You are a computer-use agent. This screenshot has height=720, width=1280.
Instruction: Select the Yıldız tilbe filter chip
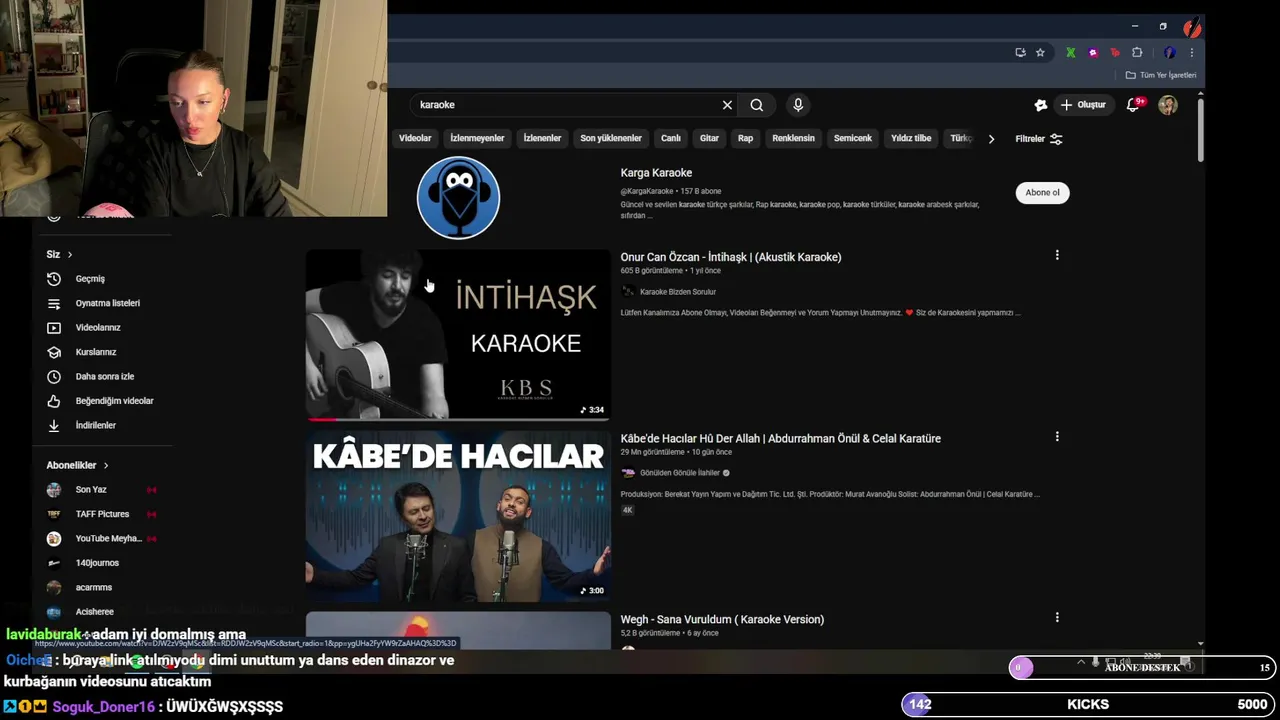click(911, 138)
